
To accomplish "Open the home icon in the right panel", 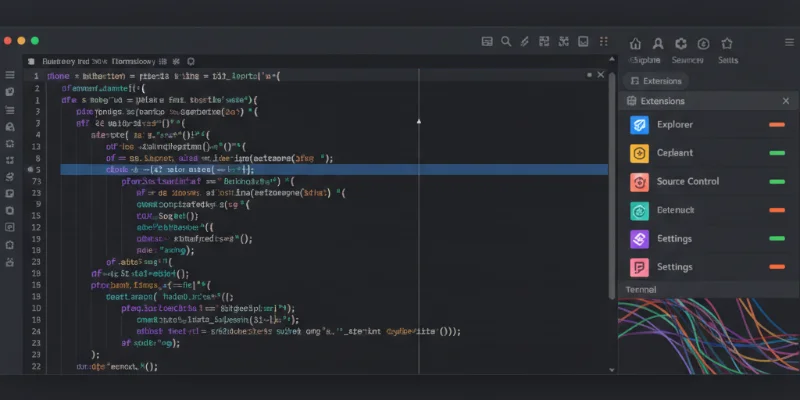I will 634,43.
